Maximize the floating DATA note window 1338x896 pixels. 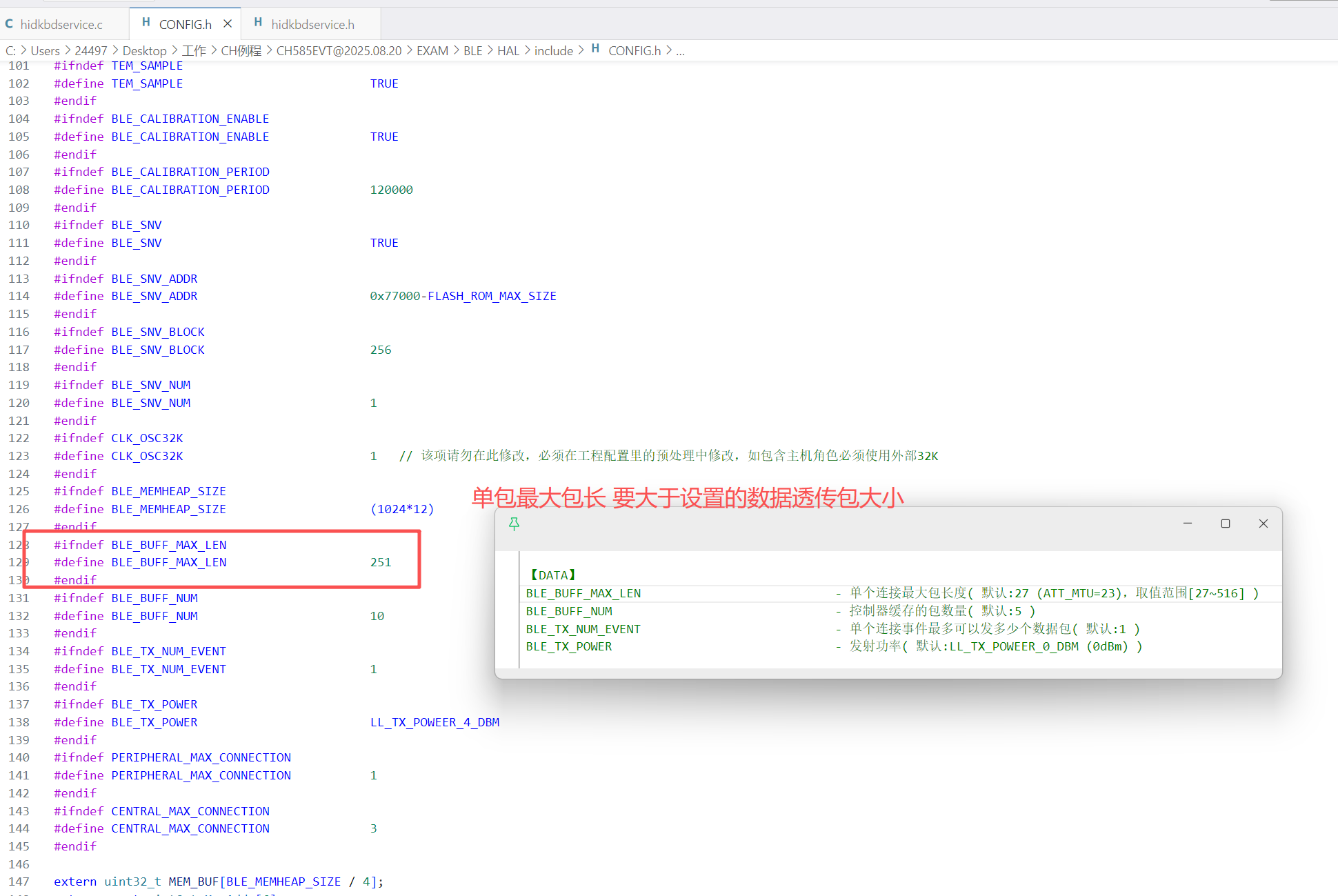[x=1226, y=524]
